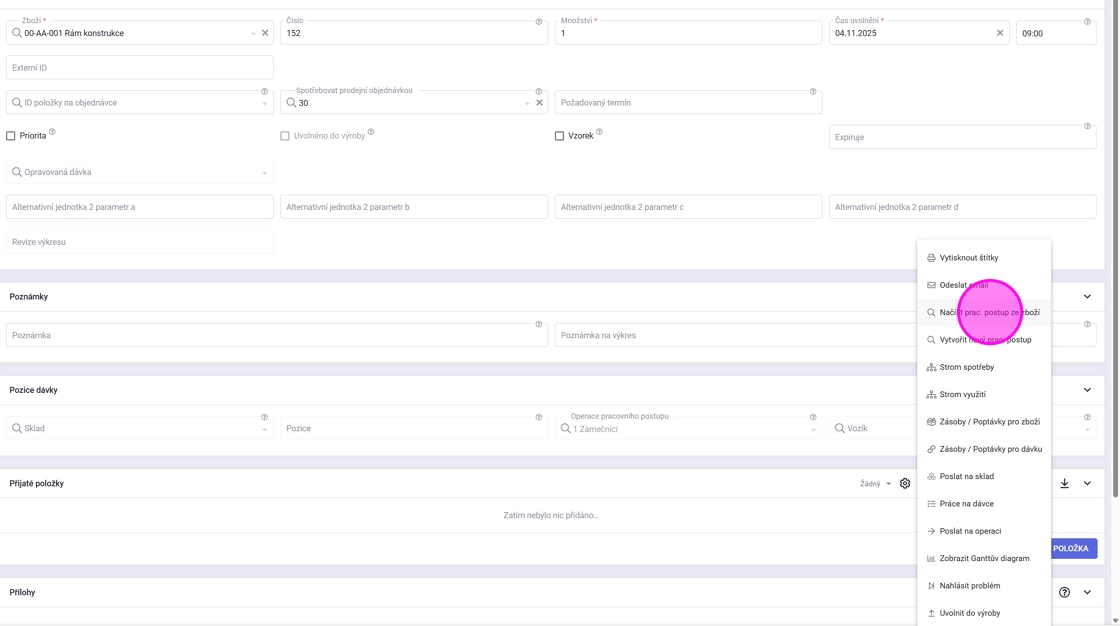Screen dimensions: 1120x626
Task: Clear Spotřebovat prodejní objednávkou value with X
Action: (x=539, y=103)
